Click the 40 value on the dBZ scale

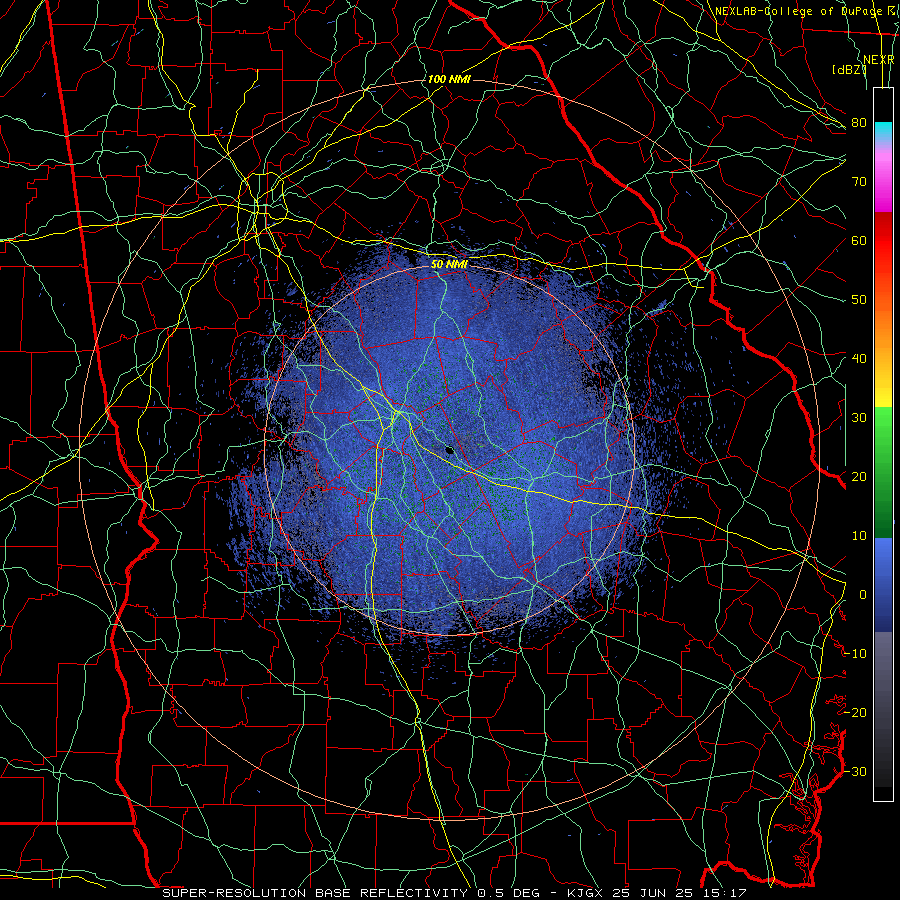859,359
